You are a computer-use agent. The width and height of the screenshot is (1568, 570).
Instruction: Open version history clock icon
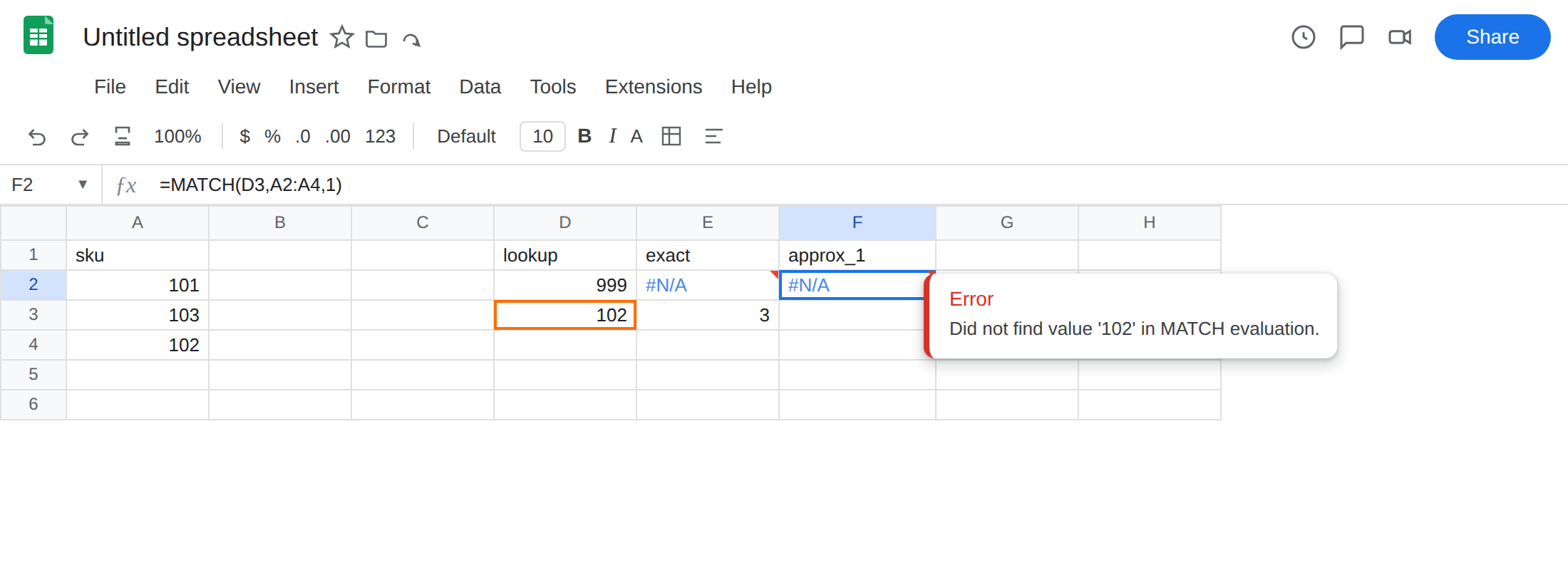pyautogui.click(x=1304, y=37)
